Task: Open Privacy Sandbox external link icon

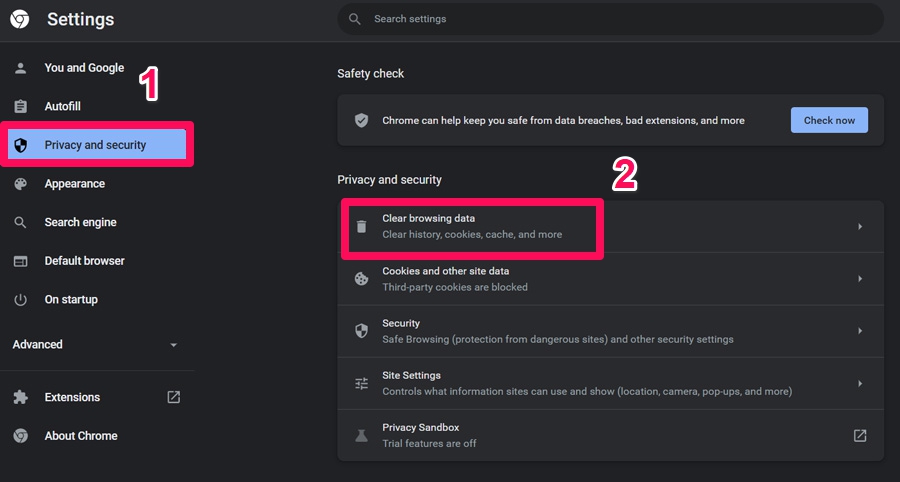Action: click(x=860, y=436)
